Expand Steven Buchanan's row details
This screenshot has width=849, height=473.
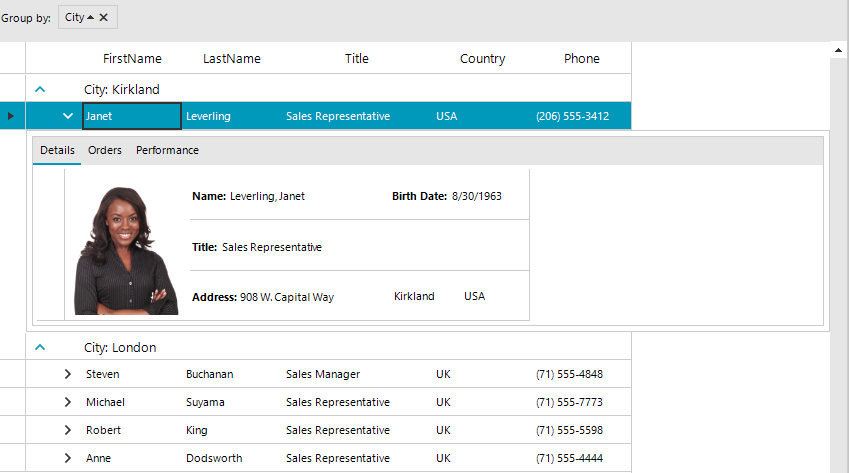coord(68,374)
